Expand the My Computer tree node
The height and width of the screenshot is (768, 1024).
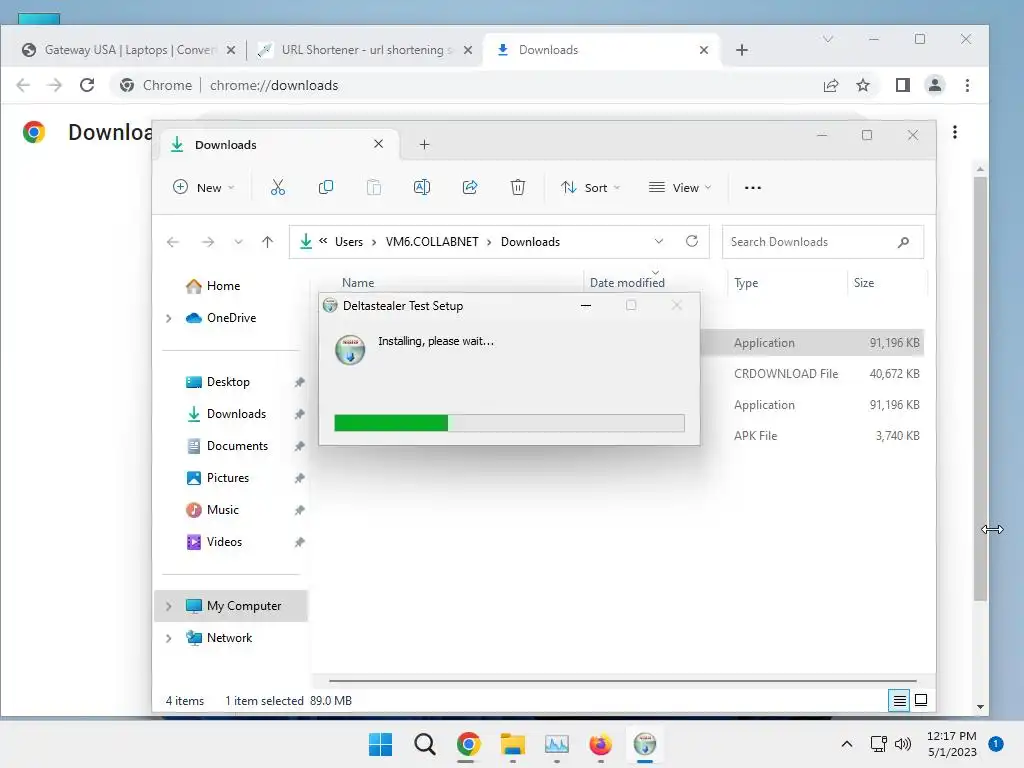click(168, 606)
